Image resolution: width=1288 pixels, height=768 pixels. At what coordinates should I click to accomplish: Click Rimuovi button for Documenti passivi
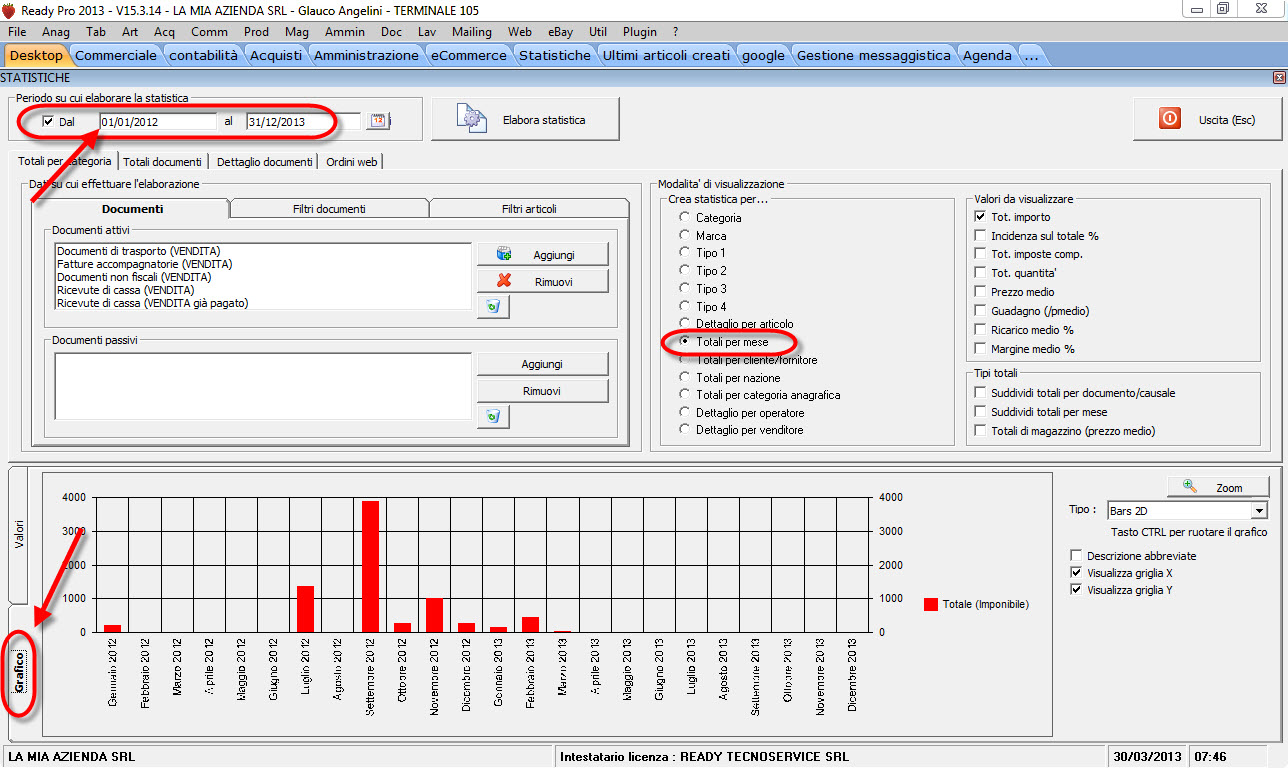click(x=542, y=391)
